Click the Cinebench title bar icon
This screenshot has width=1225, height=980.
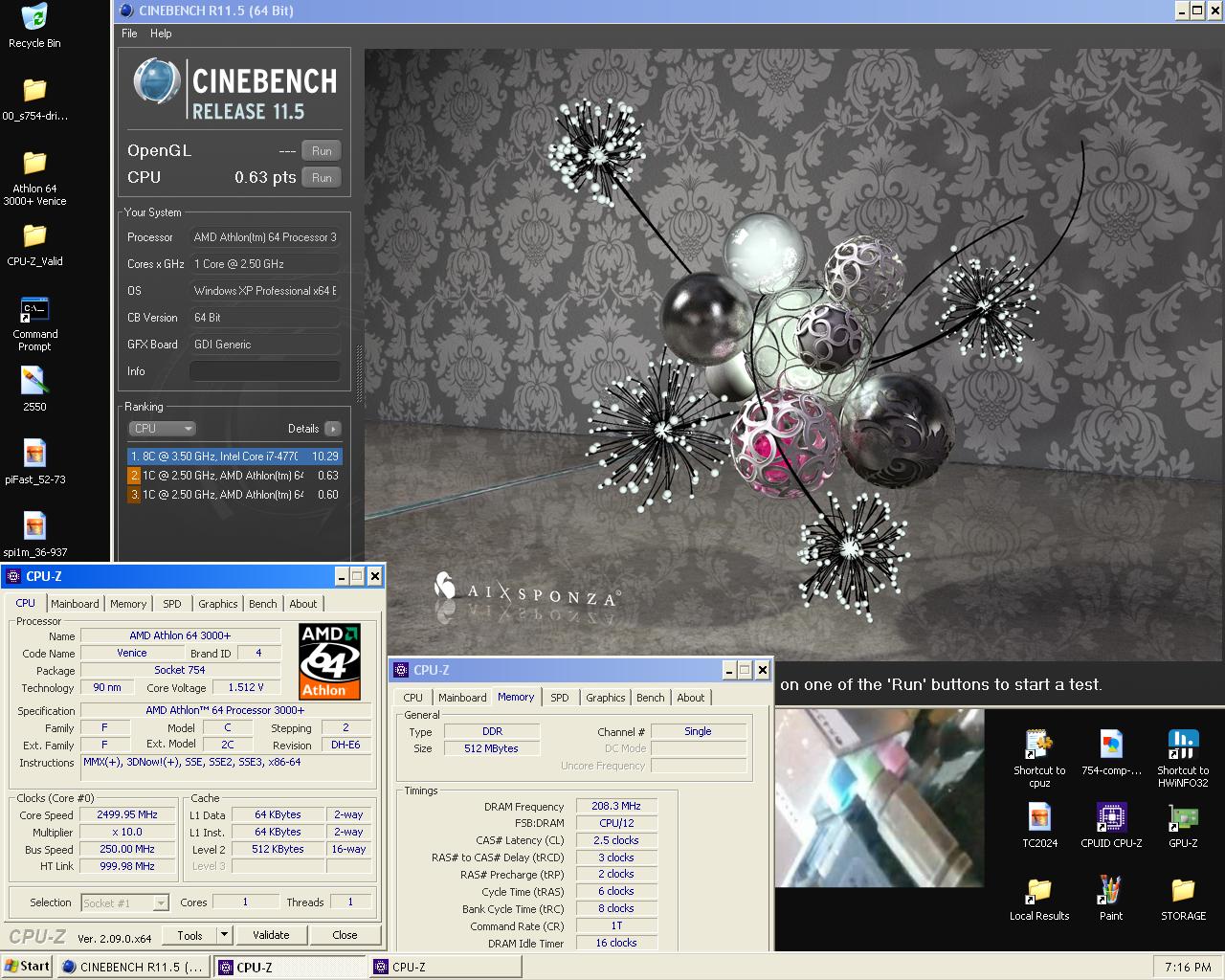coord(126,11)
